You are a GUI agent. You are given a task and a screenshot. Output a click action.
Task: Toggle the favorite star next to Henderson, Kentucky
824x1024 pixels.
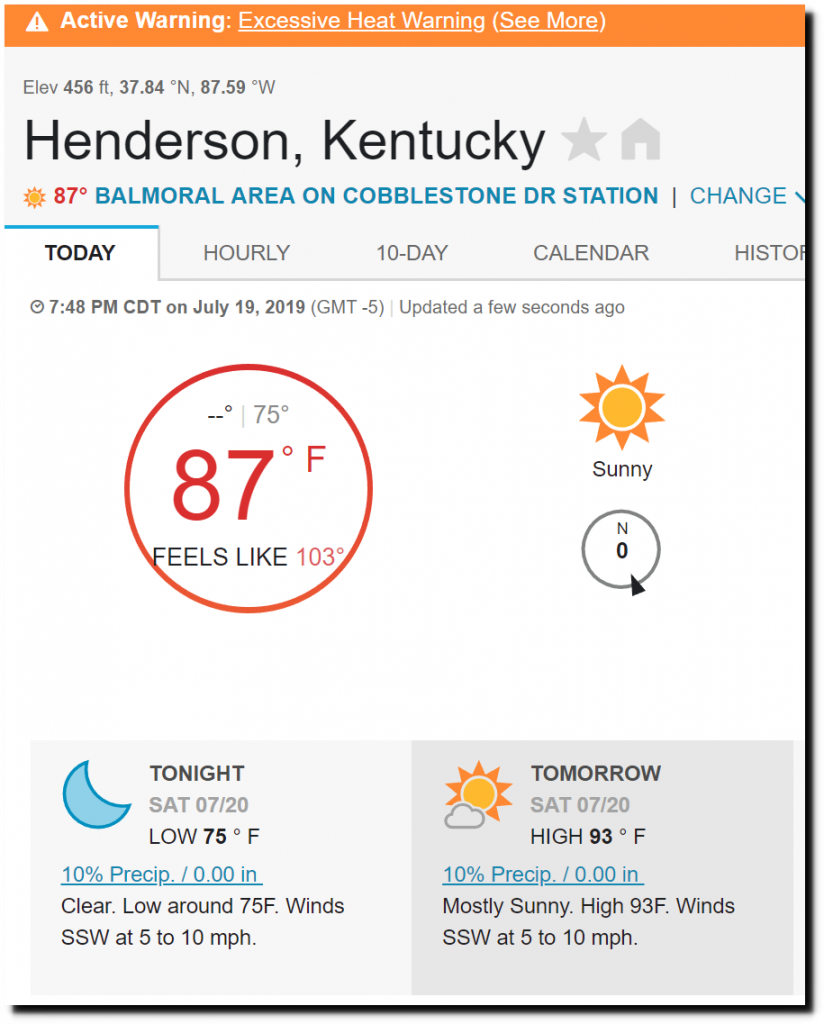click(584, 140)
